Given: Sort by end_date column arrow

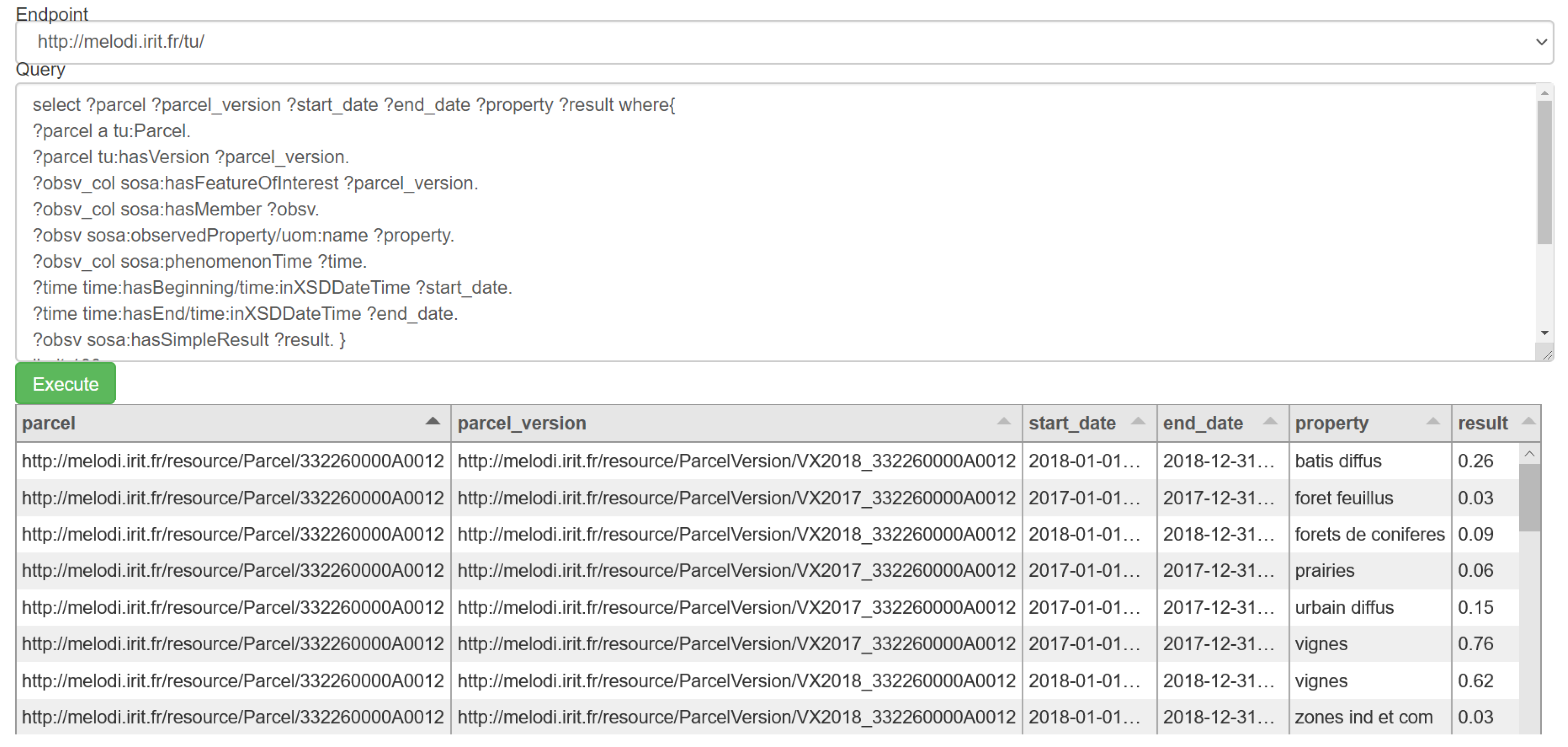Looking at the screenshot, I should pyautogui.click(x=1270, y=421).
